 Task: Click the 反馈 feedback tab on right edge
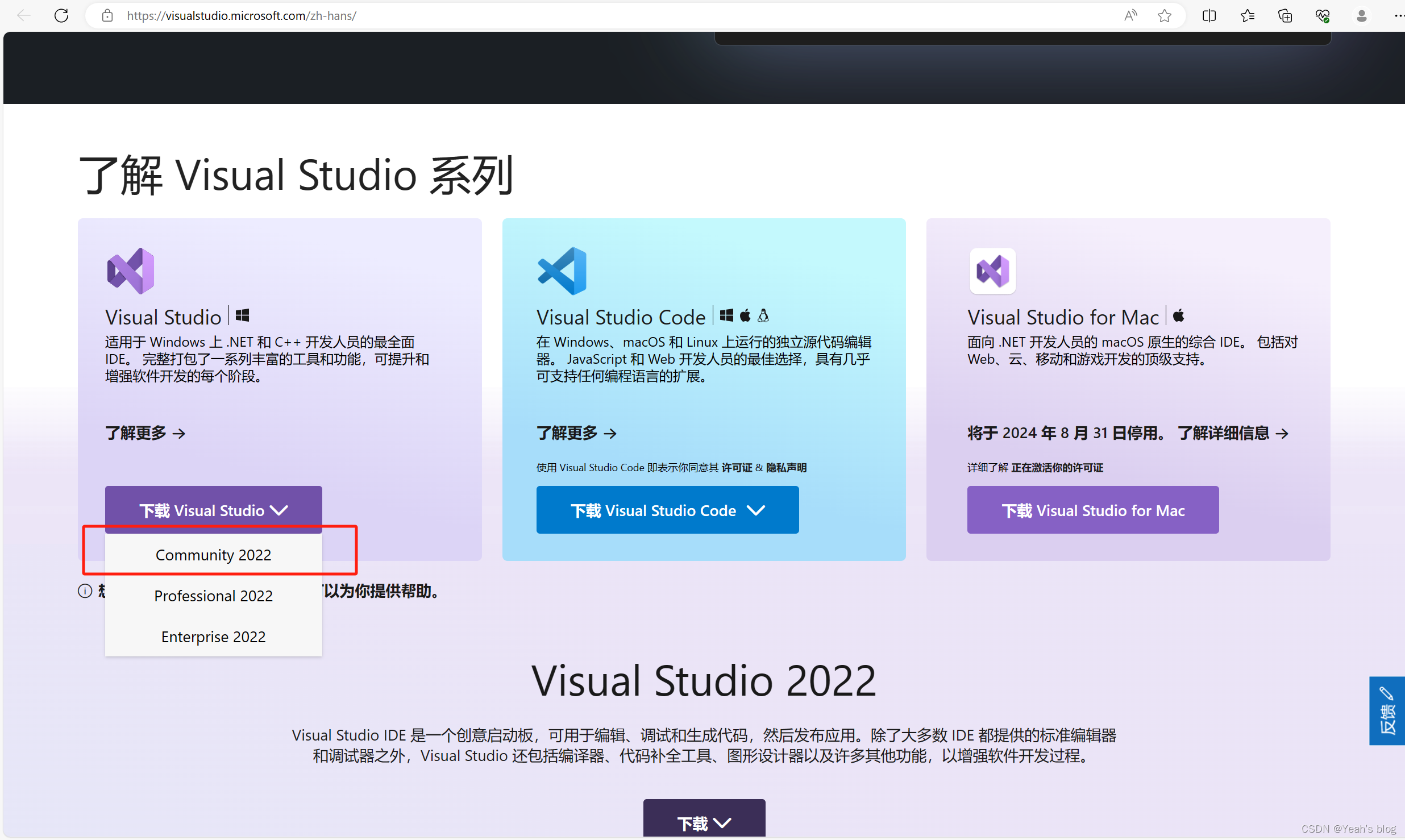(x=1387, y=711)
